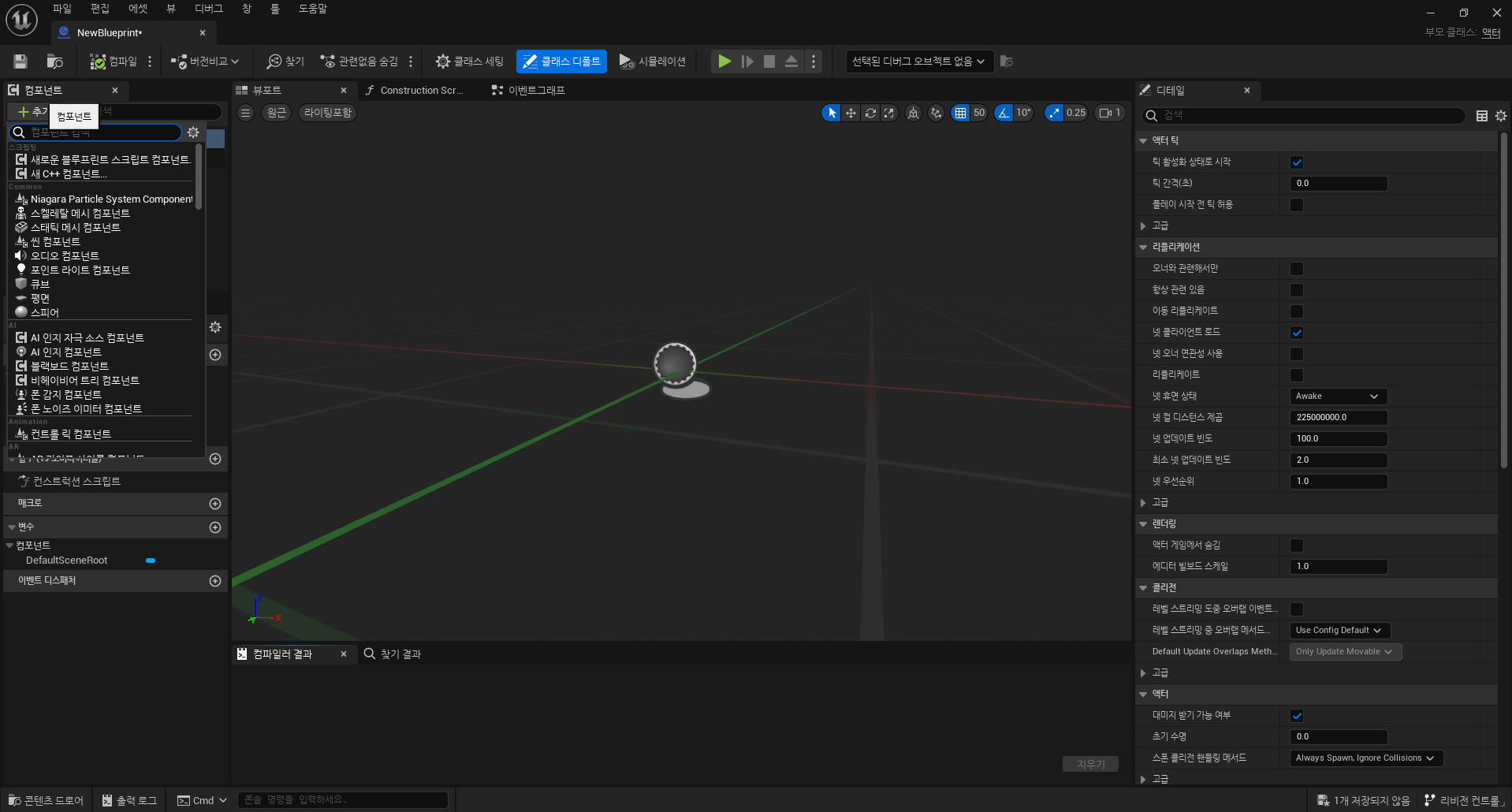Check 리플리케이트 checkbox

[x=1297, y=375]
